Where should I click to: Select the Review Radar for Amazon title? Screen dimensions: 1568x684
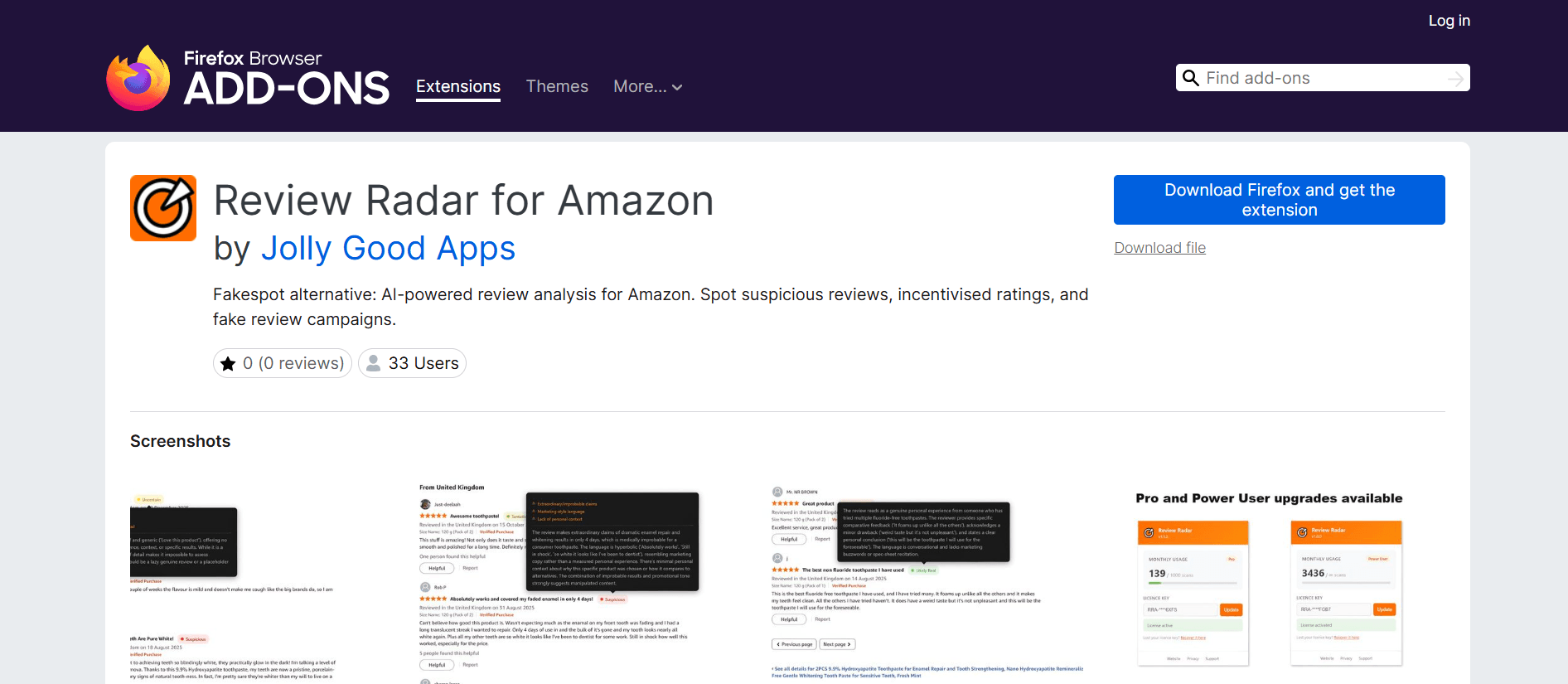(x=463, y=201)
